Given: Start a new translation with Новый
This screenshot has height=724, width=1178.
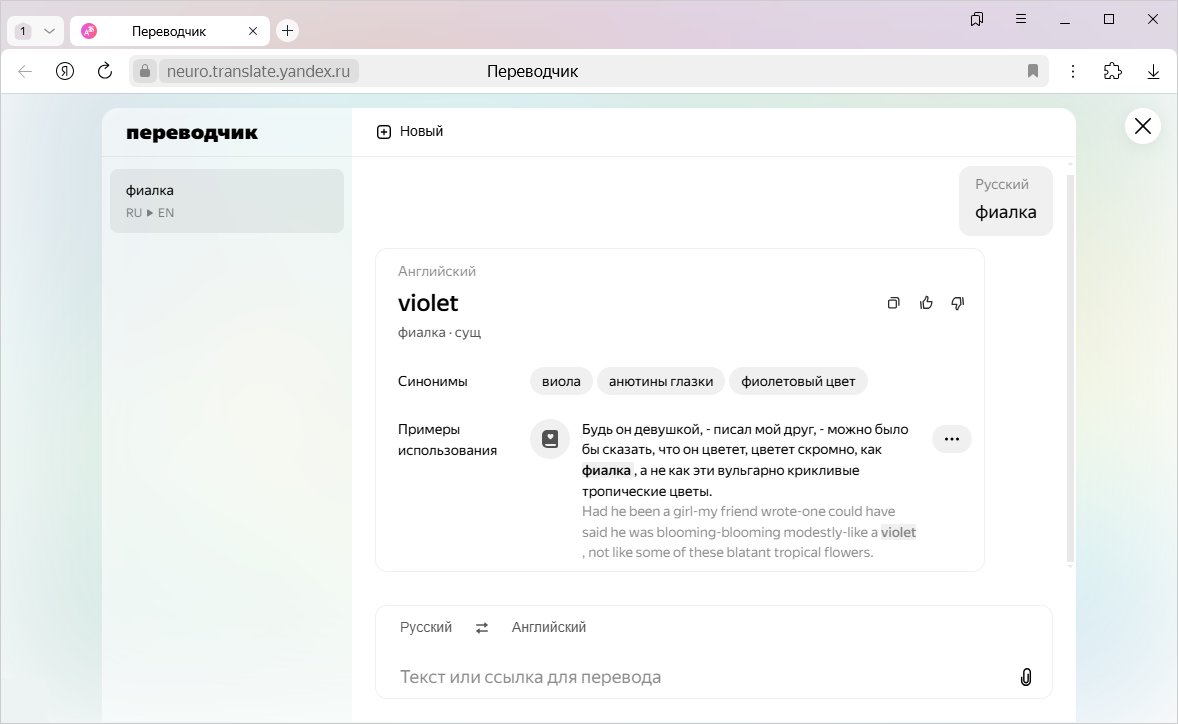Looking at the screenshot, I should 410,132.
